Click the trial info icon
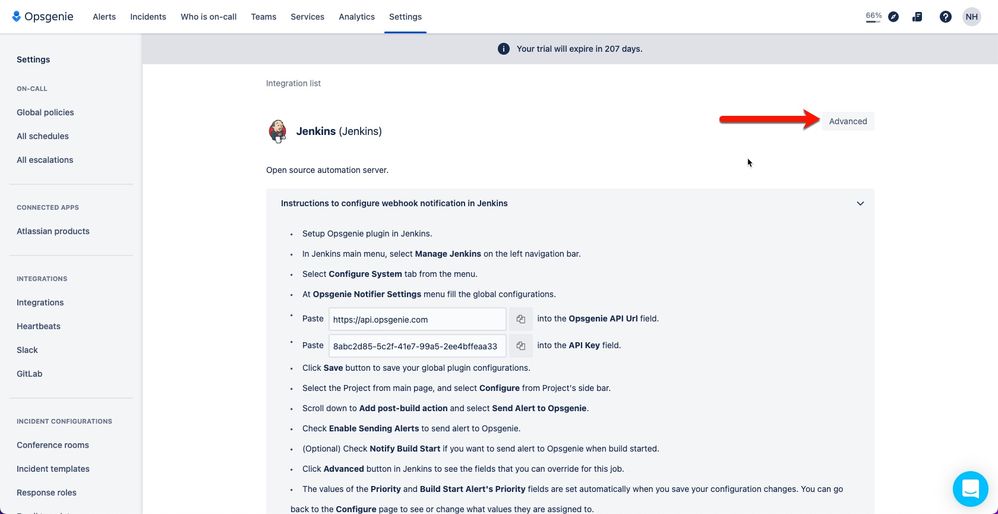Viewport: 998px width, 514px height. click(503, 49)
